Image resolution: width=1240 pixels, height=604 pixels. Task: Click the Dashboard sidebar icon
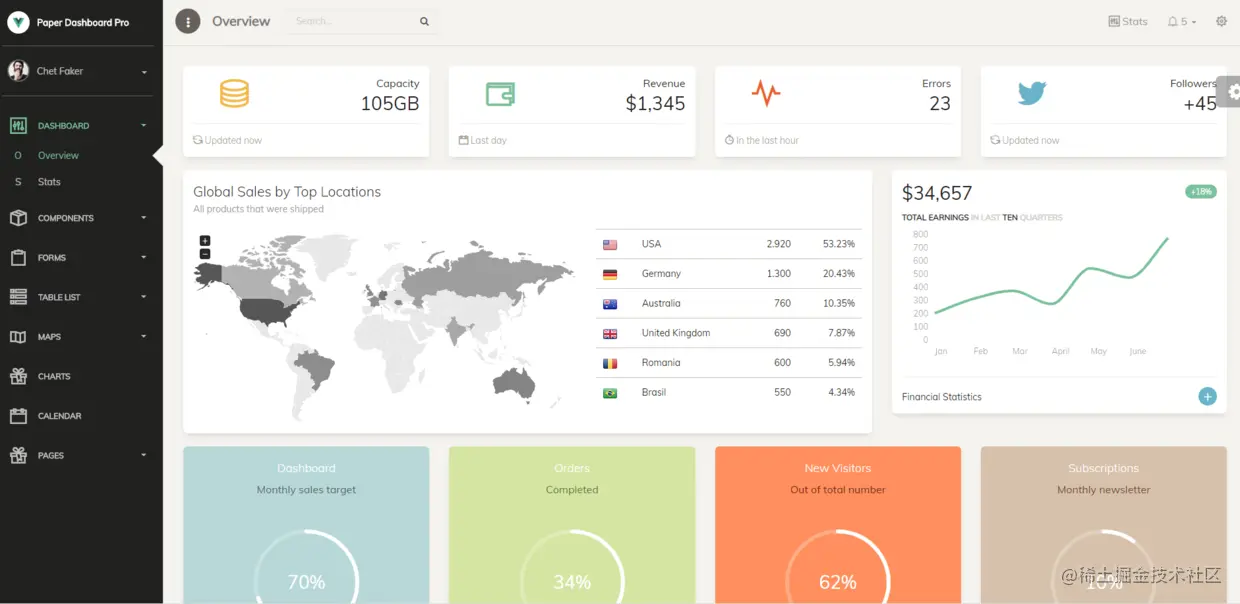18,126
